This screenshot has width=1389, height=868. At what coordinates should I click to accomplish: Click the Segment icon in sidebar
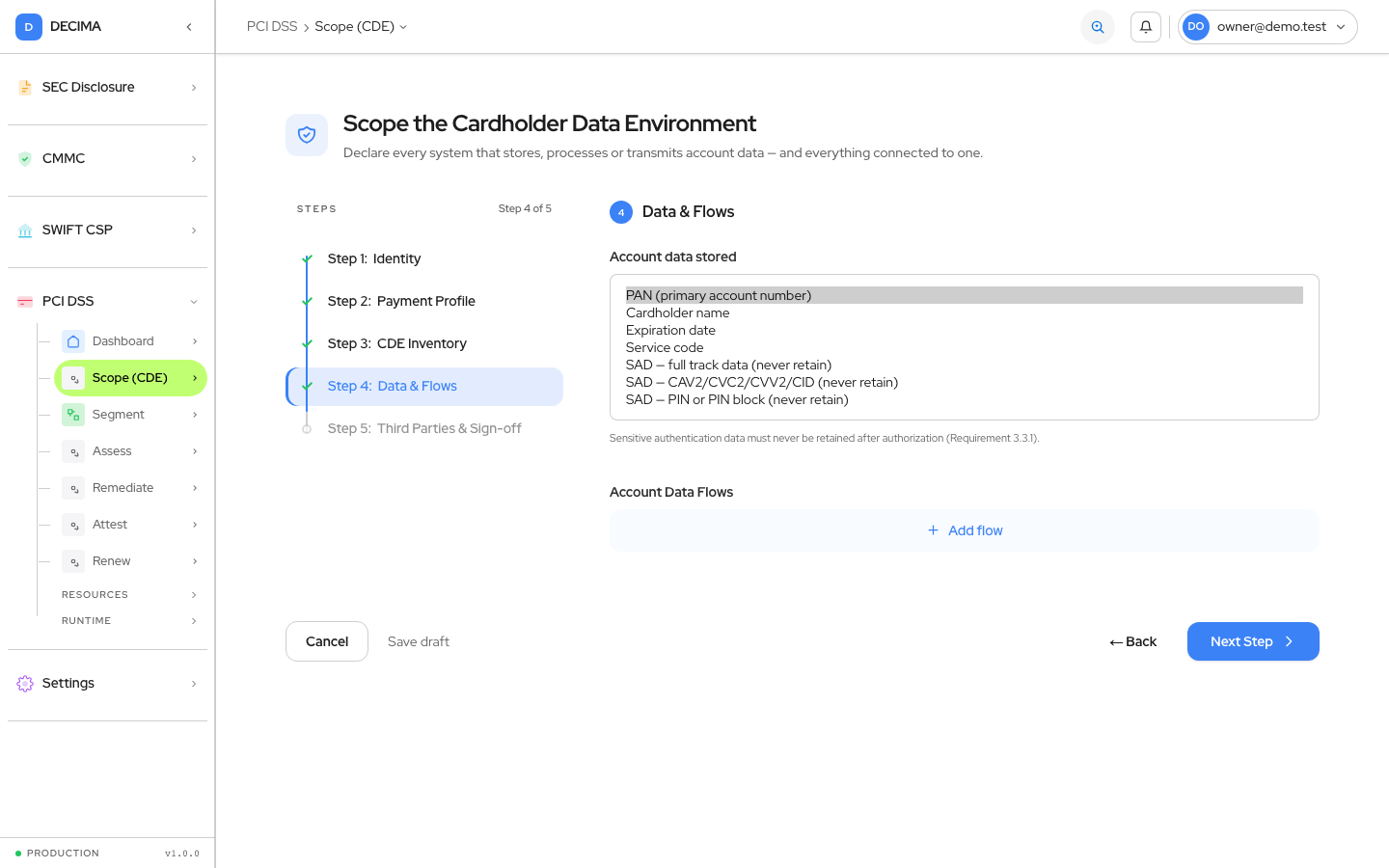73,415
